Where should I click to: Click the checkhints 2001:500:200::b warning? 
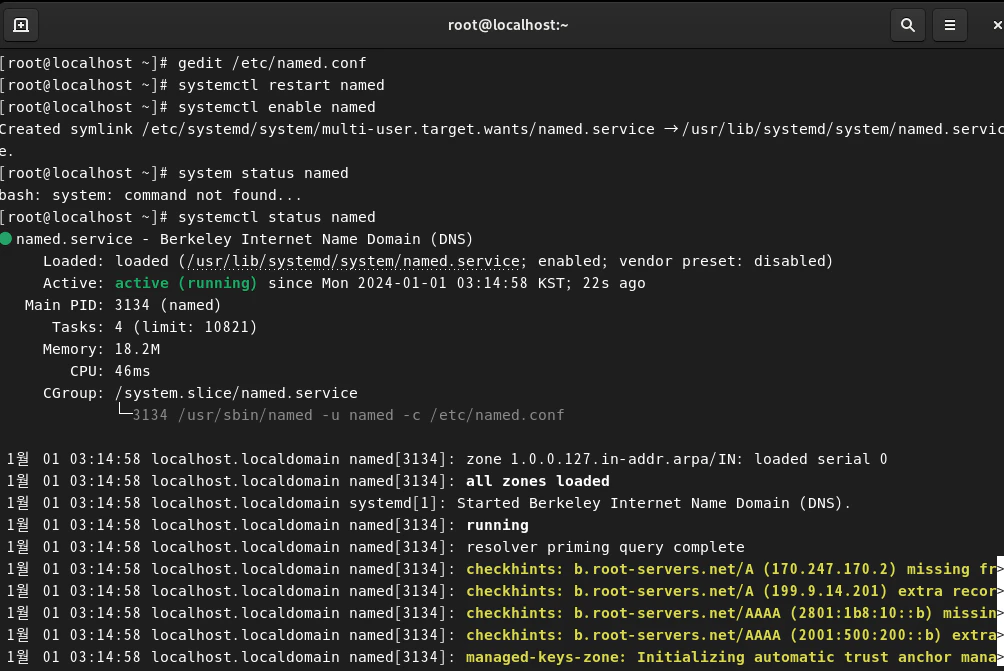coord(731,635)
